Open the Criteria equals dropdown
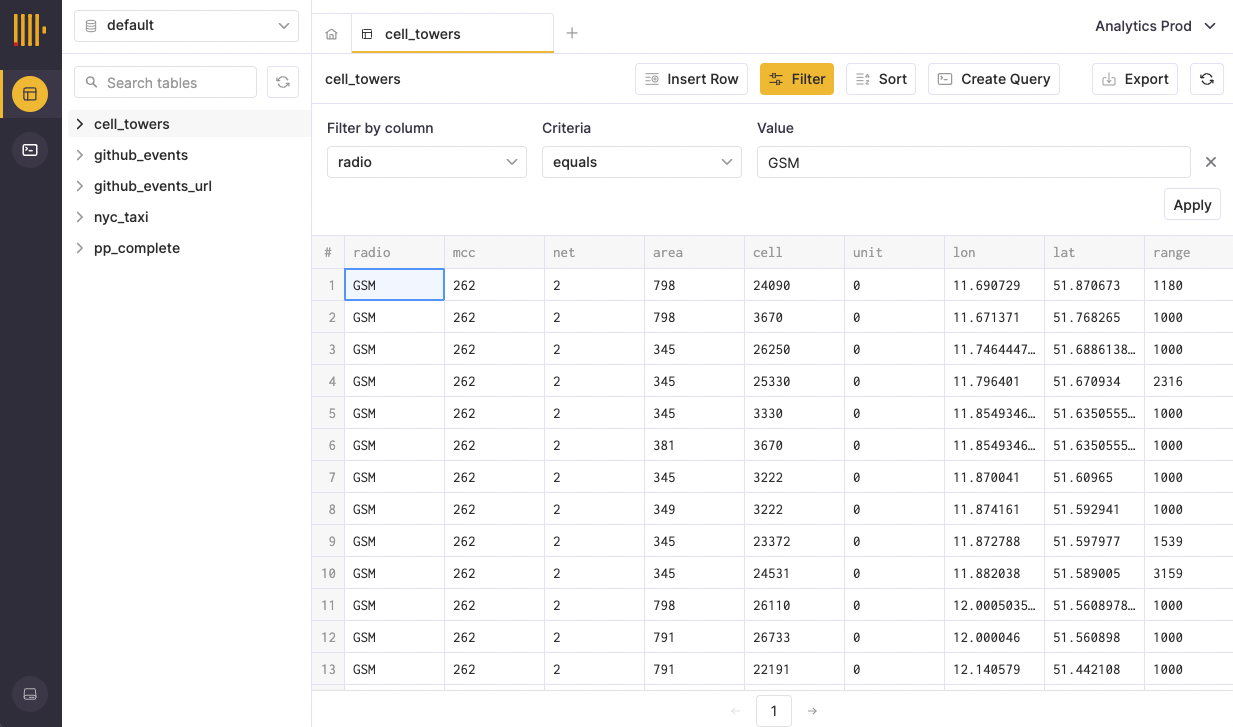Screen dimensions: 1233x727 click(x=641, y=162)
